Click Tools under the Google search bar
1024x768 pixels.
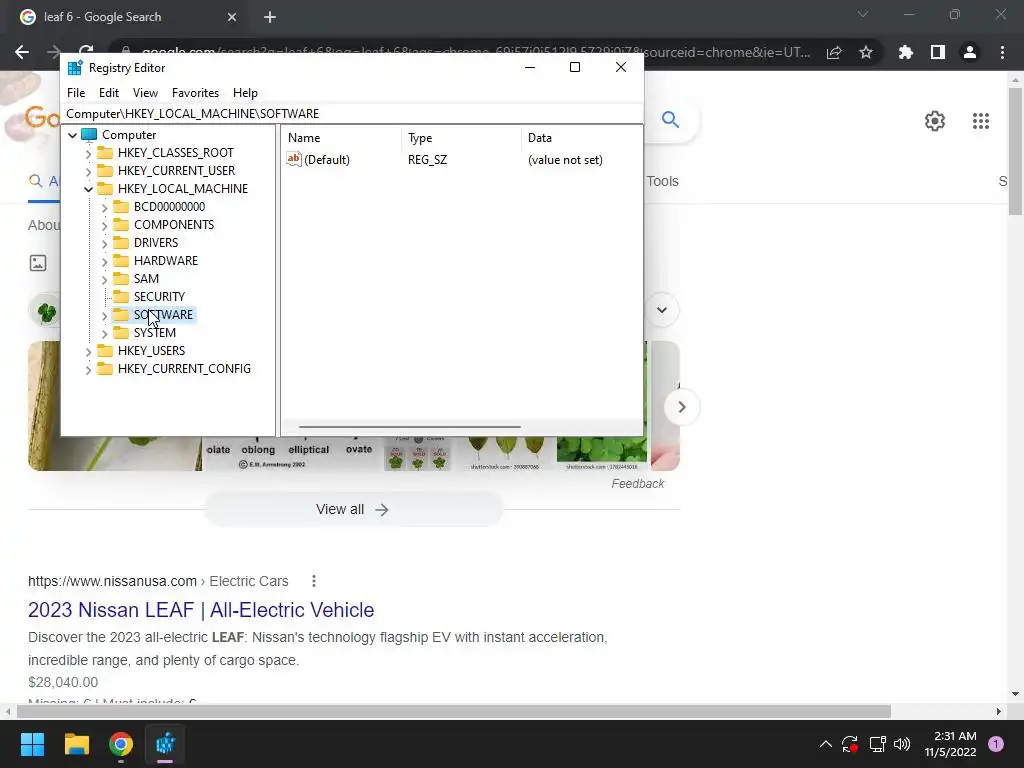tap(662, 182)
